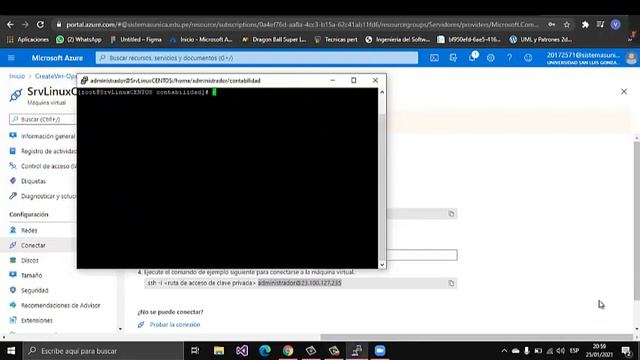Viewport: 640px width, 360px height.
Task: Click inside the PuTTY terminal area
Action: [227, 178]
